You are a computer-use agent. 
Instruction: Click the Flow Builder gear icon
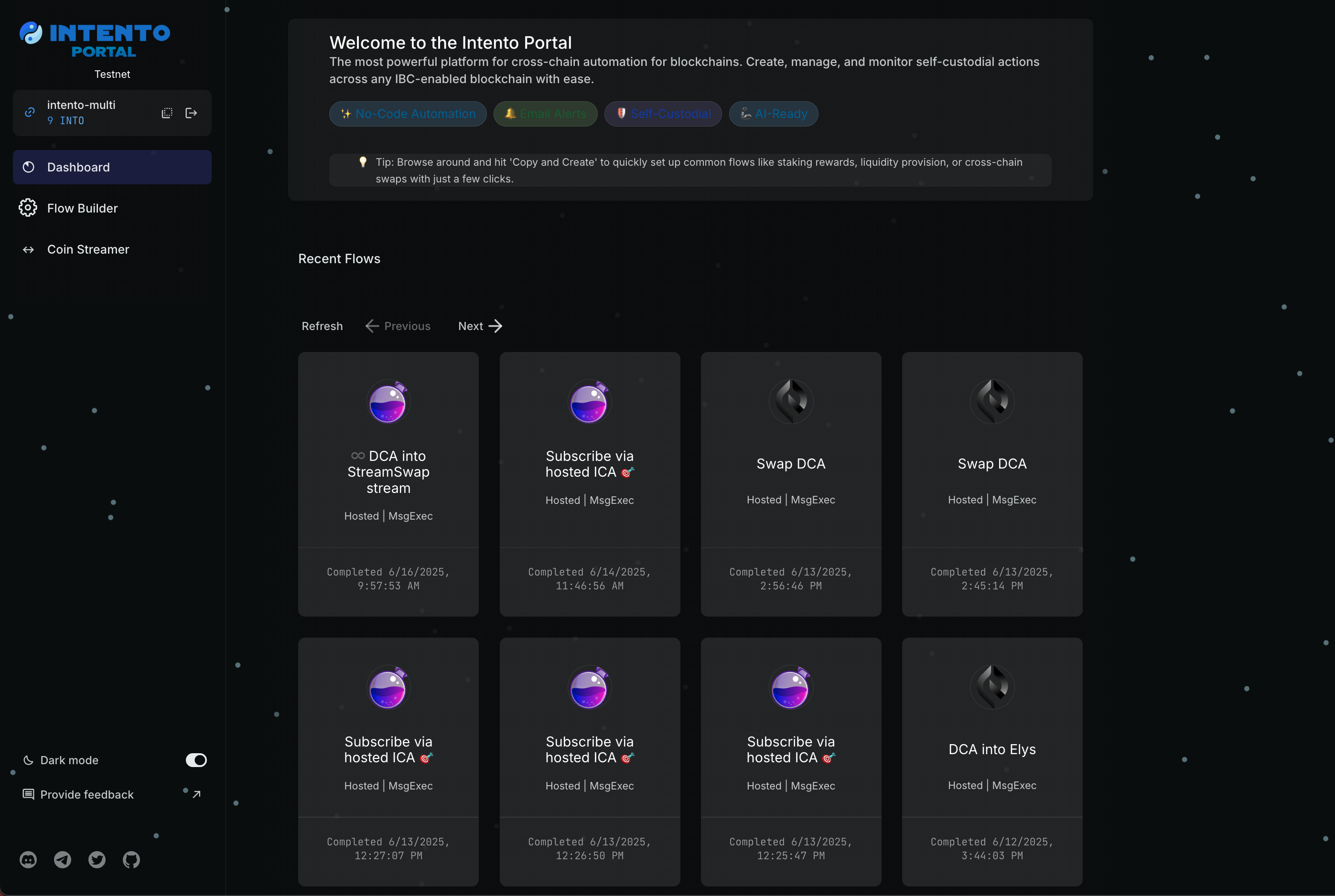(28, 208)
